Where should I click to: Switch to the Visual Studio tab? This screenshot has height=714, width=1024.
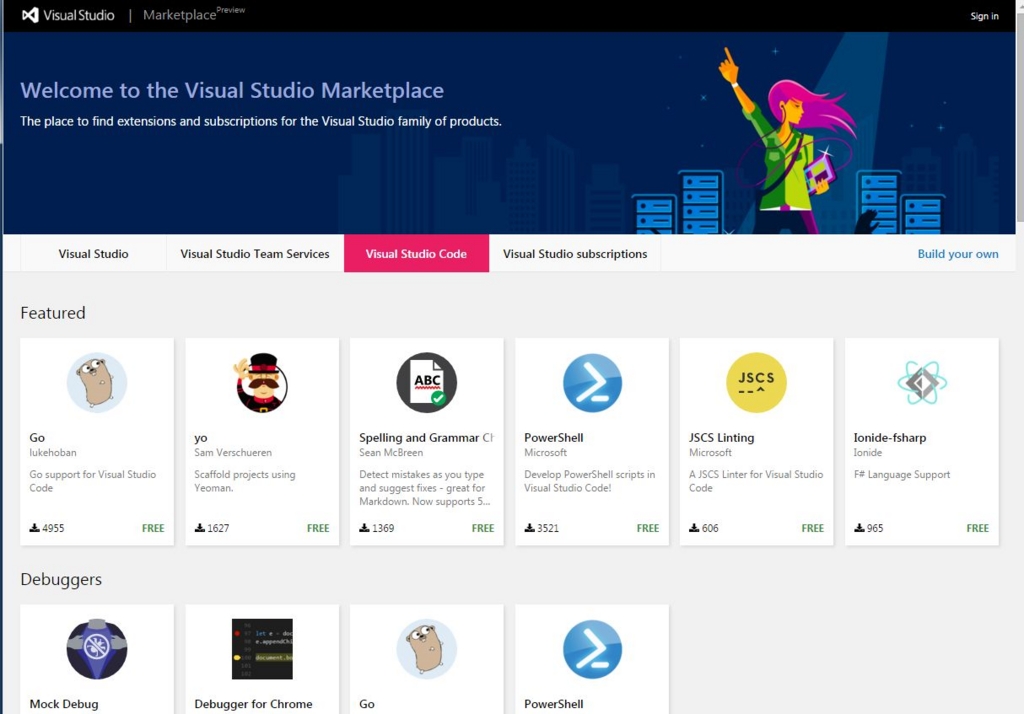93,253
